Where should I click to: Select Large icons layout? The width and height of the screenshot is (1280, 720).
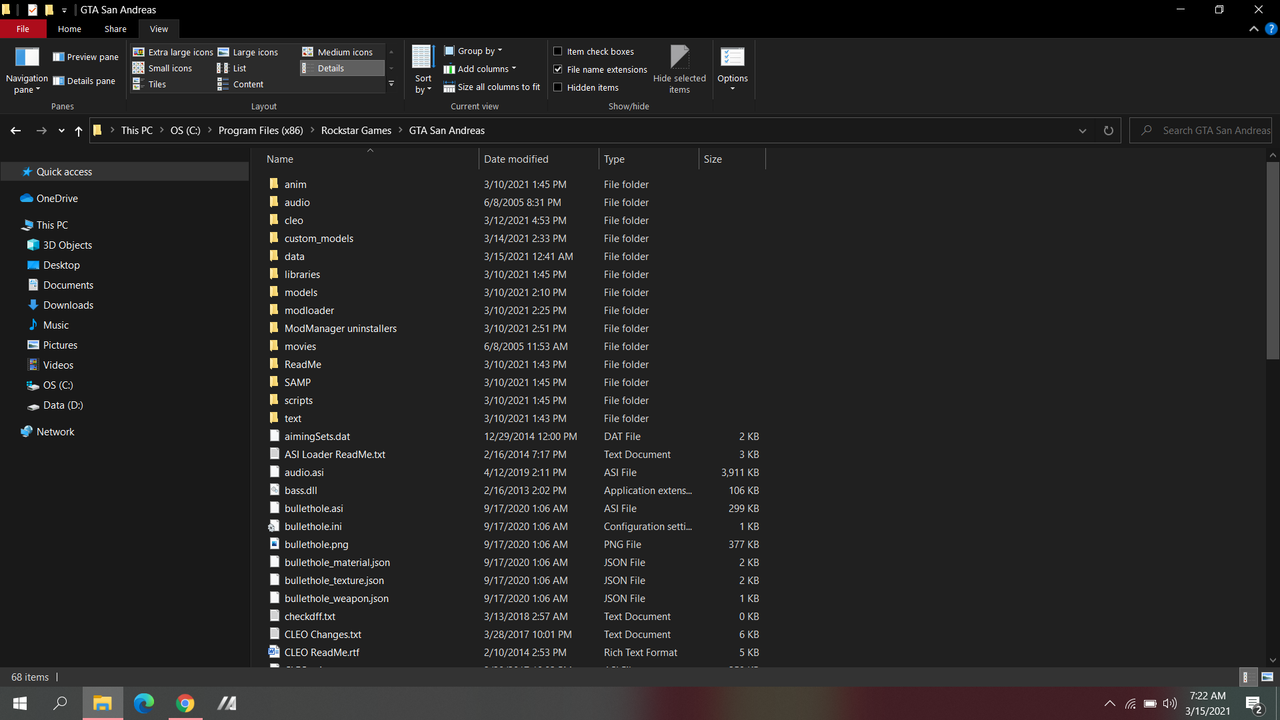248,52
